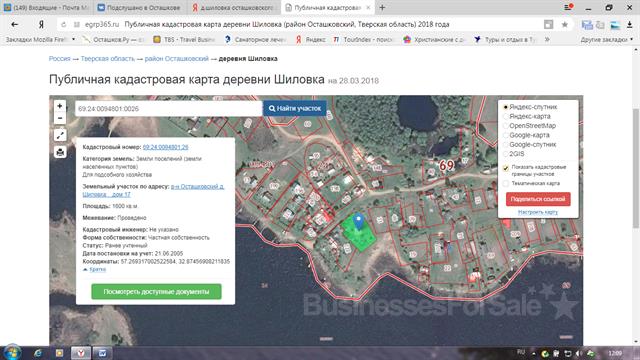Select Яндекс-карта map layer option
This screenshot has width=640, height=360.
(528, 116)
